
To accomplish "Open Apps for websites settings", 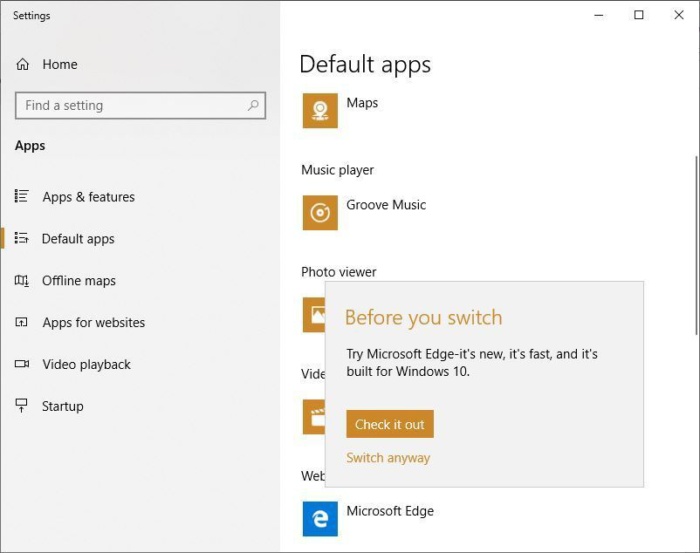I will click(x=94, y=322).
